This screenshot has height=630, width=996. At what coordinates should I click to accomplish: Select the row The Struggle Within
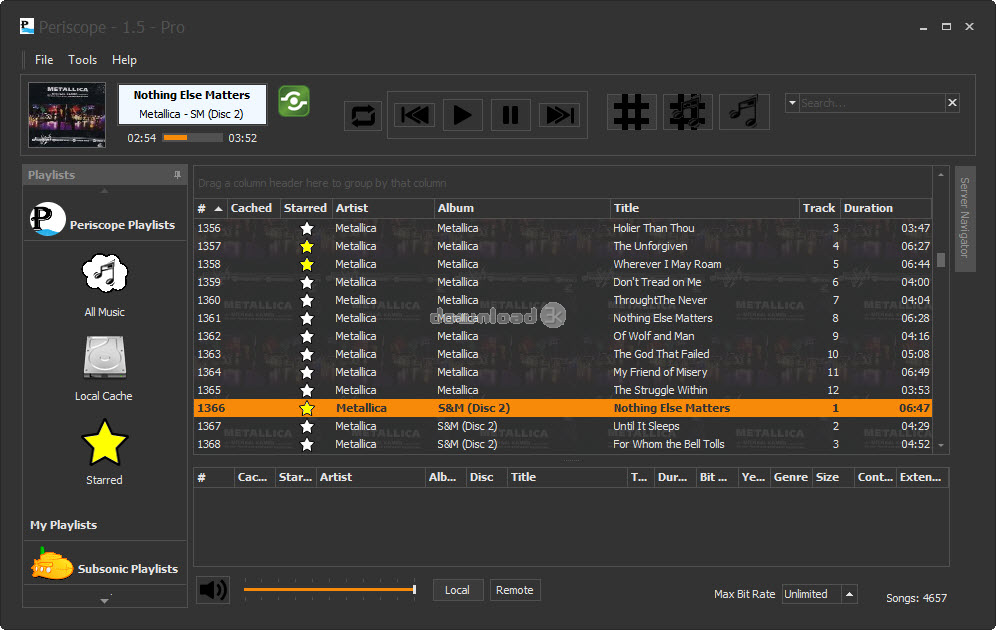pyautogui.click(x=563, y=390)
